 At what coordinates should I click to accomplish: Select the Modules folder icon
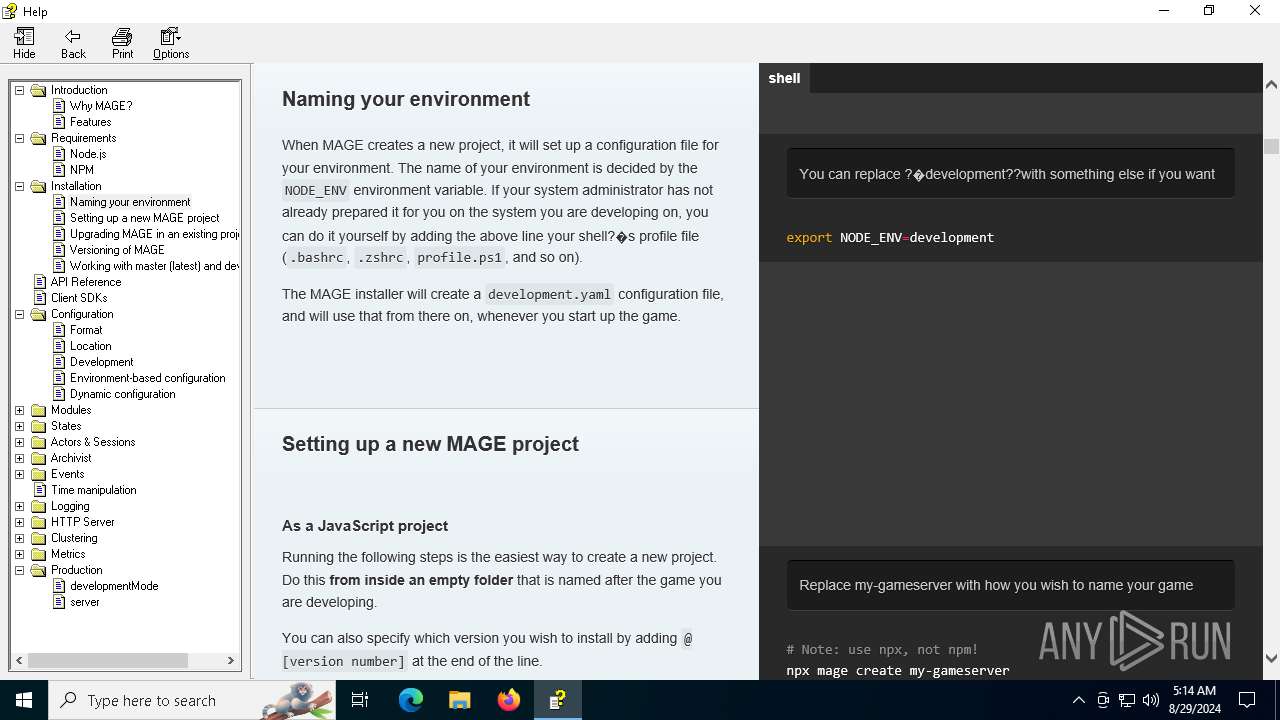coord(39,410)
